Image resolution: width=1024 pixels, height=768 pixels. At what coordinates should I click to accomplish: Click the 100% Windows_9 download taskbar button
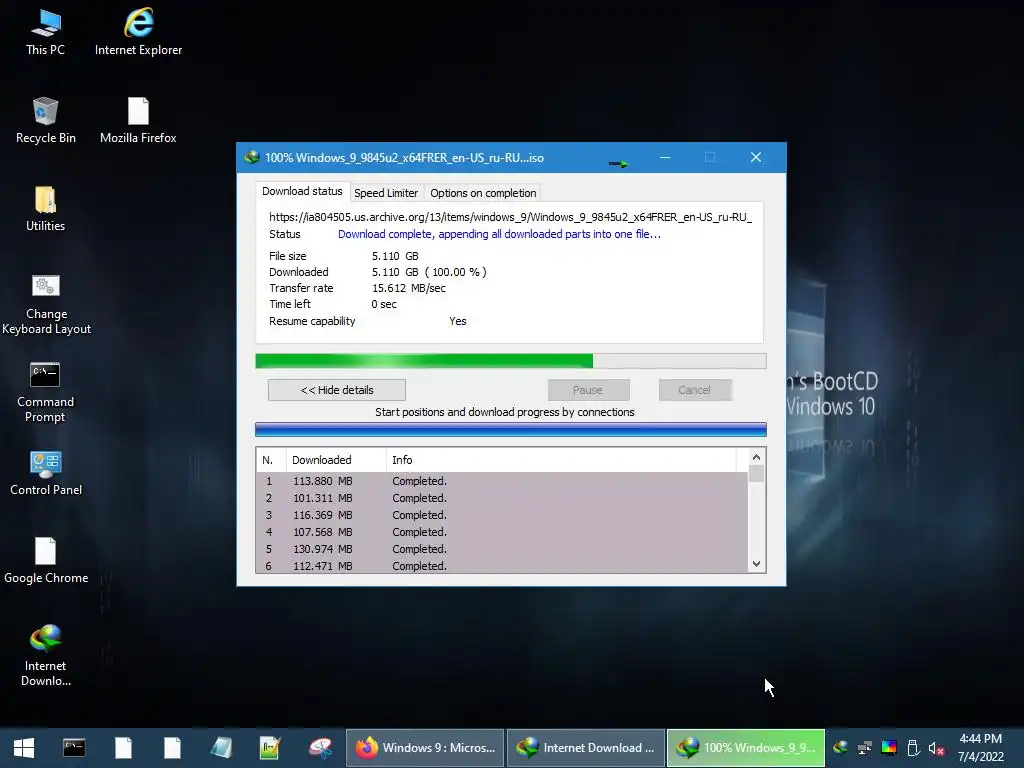746,748
